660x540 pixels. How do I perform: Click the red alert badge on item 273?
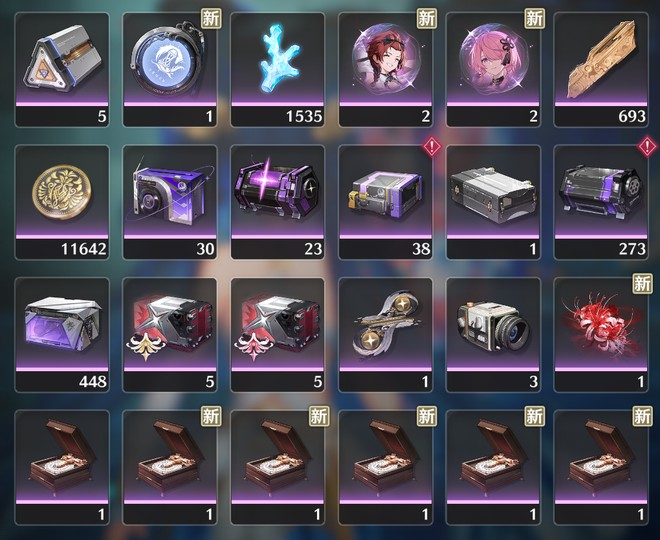click(647, 147)
